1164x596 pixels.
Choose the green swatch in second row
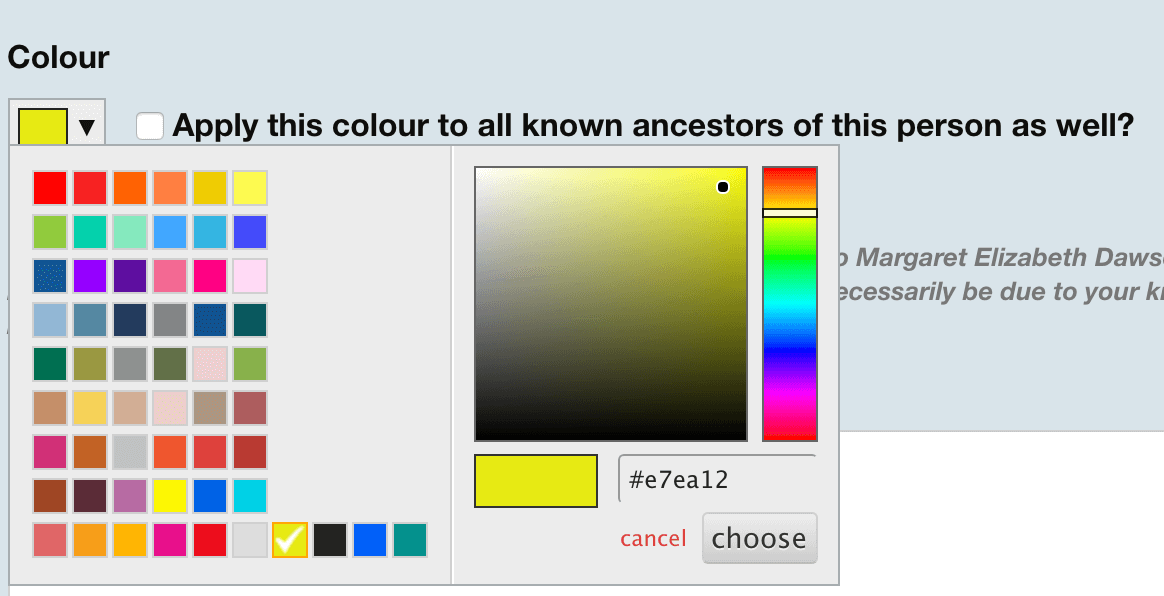tap(48, 231)
